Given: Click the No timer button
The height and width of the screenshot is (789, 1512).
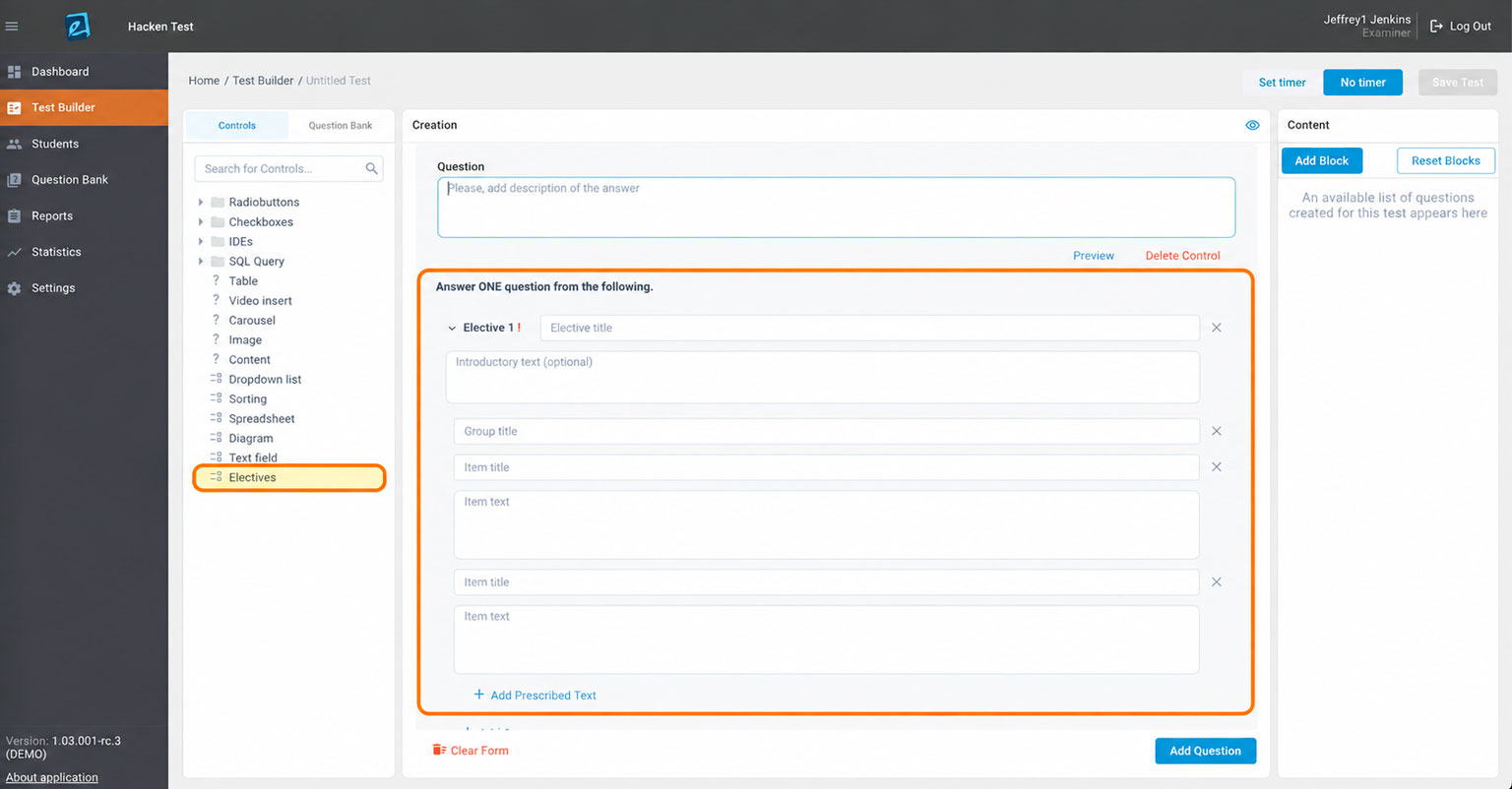Looking at the screenshot, I should [1362, 83].
